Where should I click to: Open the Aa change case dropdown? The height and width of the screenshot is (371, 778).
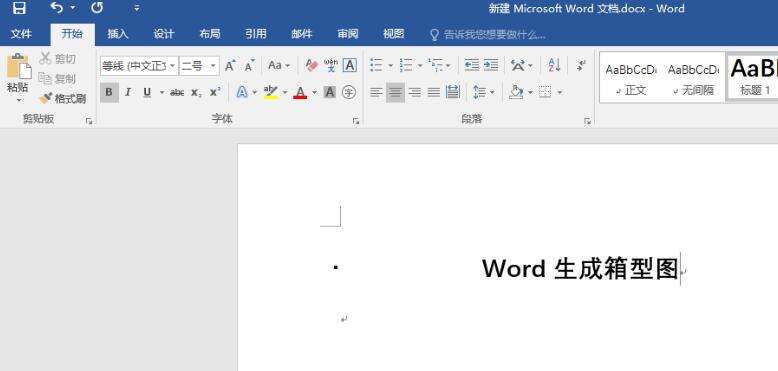point(279,65)
